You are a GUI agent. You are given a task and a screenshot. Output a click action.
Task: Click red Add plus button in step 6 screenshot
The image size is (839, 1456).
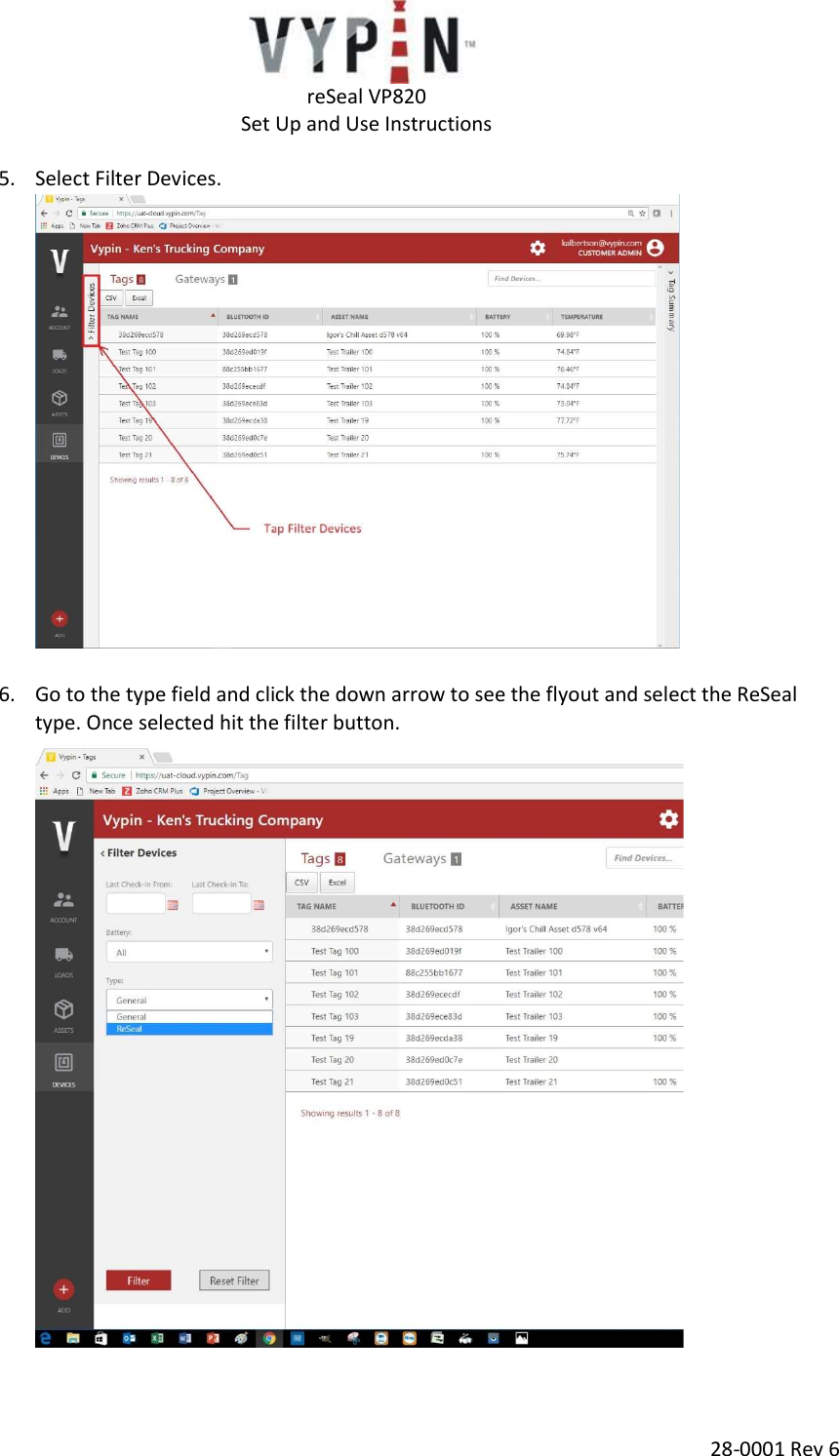pyautogui.click(x=63, y=1289)
